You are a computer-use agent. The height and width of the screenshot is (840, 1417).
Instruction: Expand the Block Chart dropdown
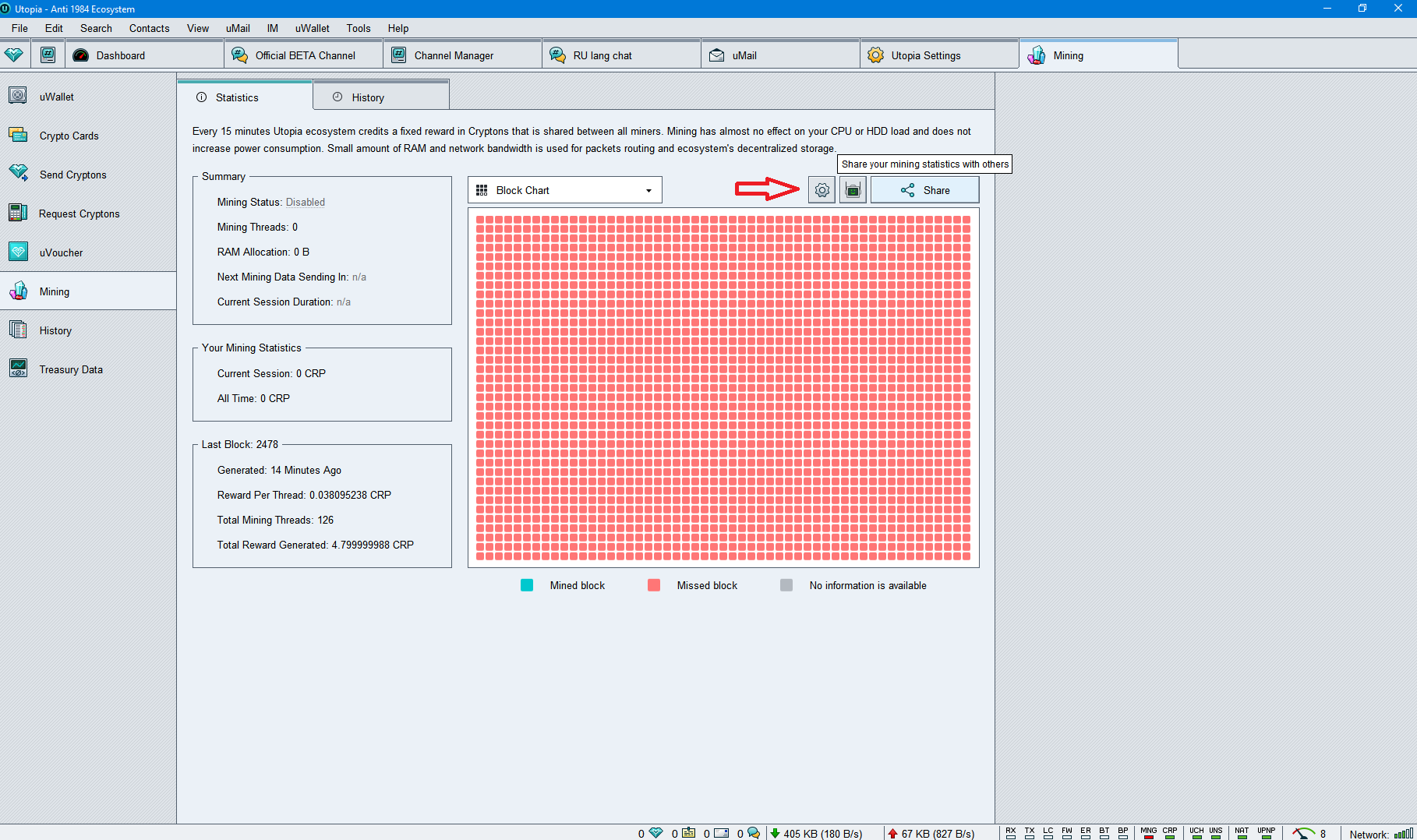coord(564,190)
